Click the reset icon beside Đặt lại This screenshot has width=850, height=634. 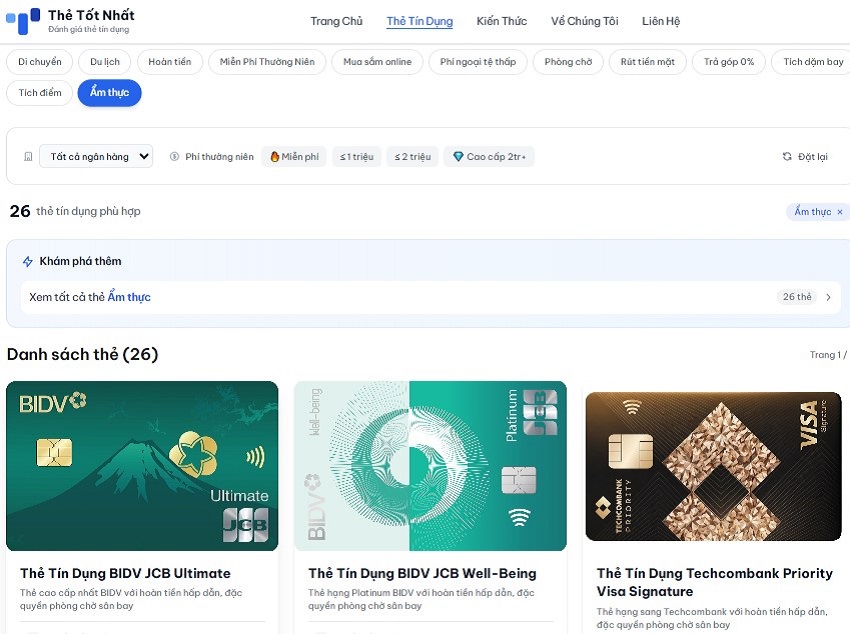click(x=787, y=157)
